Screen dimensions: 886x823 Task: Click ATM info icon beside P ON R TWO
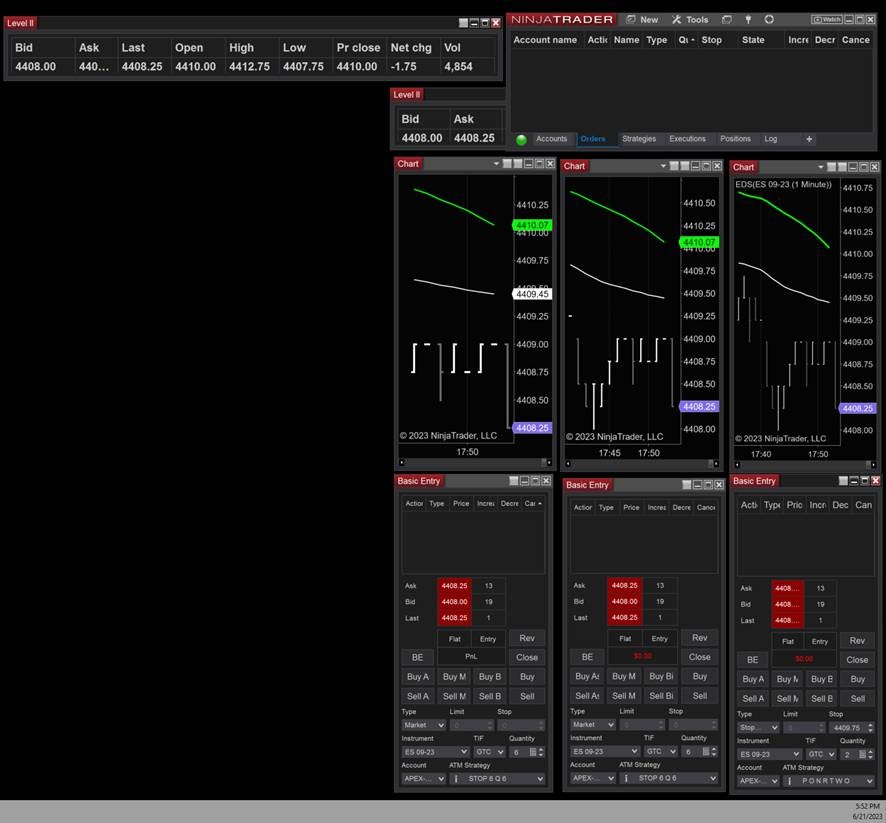789,781
